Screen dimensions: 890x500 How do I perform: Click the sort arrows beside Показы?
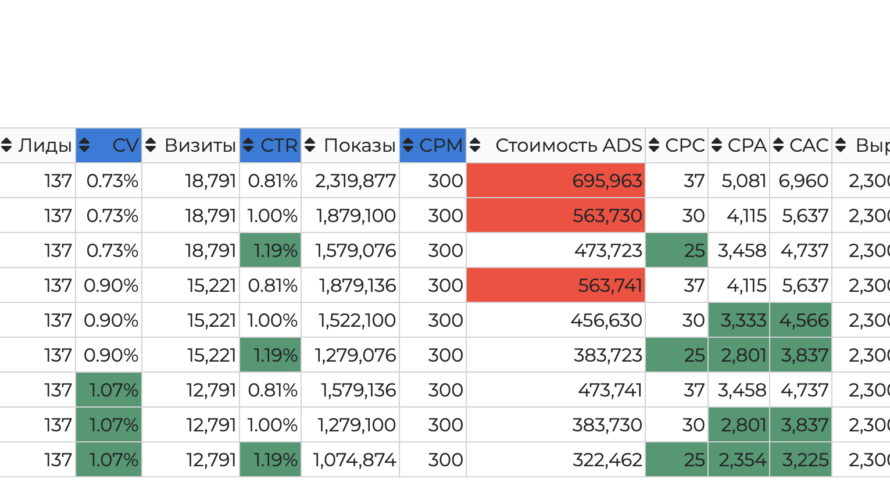coord(310,146)
